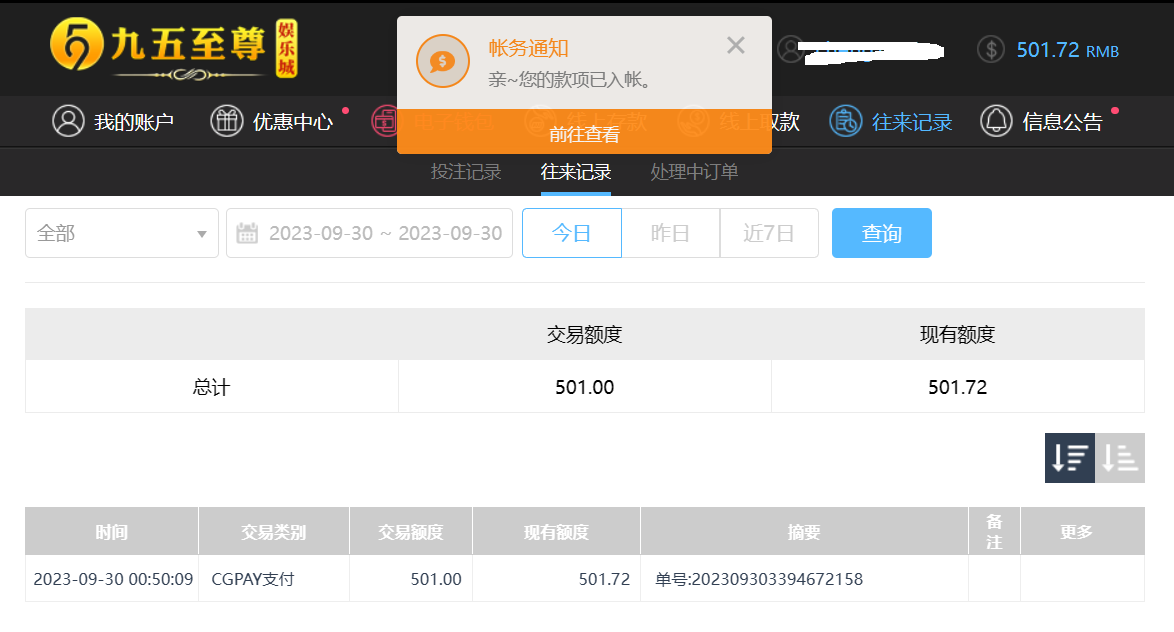1174x632 pixels.
Task: Click the date range input field
Action: (369, 233)
